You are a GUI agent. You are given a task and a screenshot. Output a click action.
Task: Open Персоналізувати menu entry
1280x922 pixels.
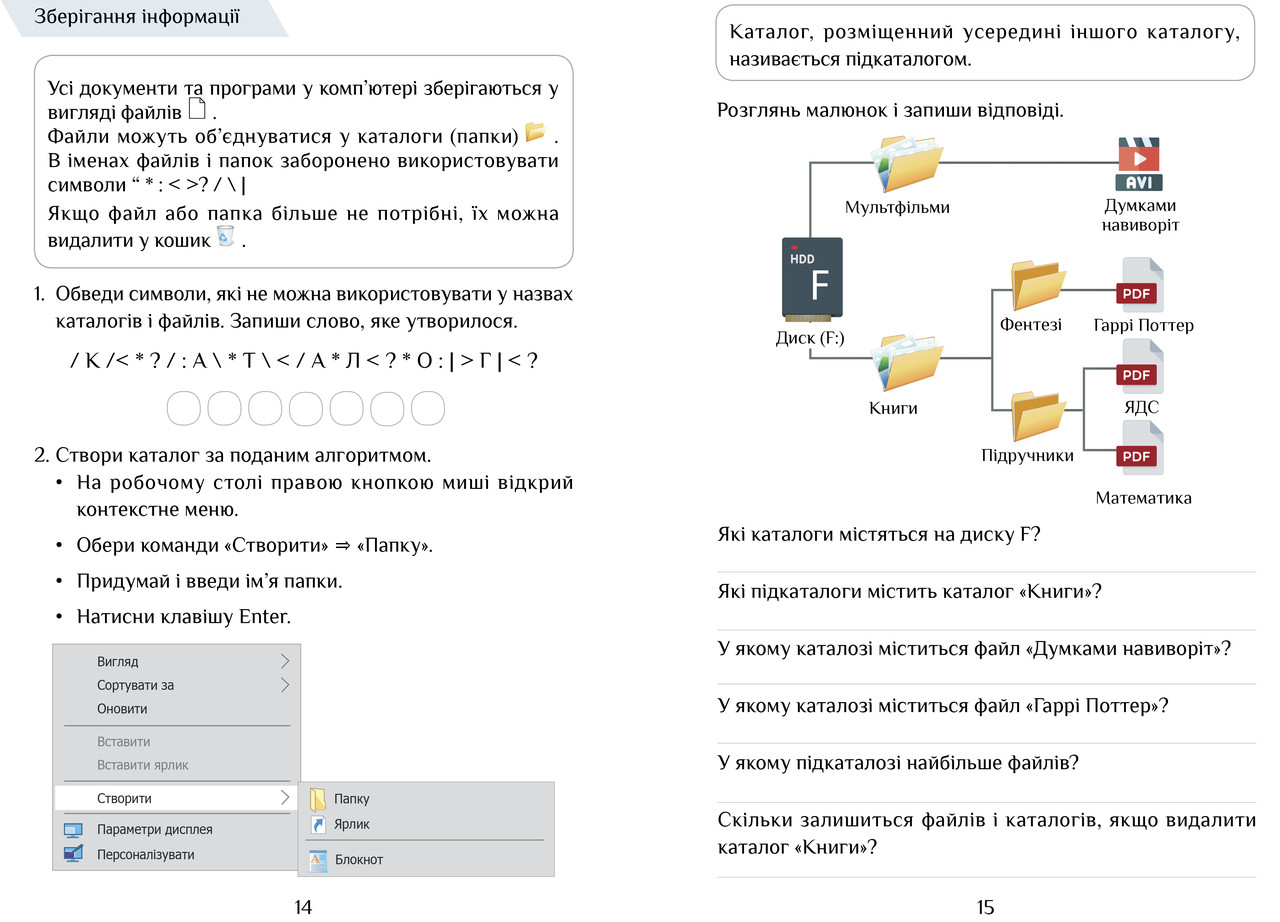[x=177, y=854]
